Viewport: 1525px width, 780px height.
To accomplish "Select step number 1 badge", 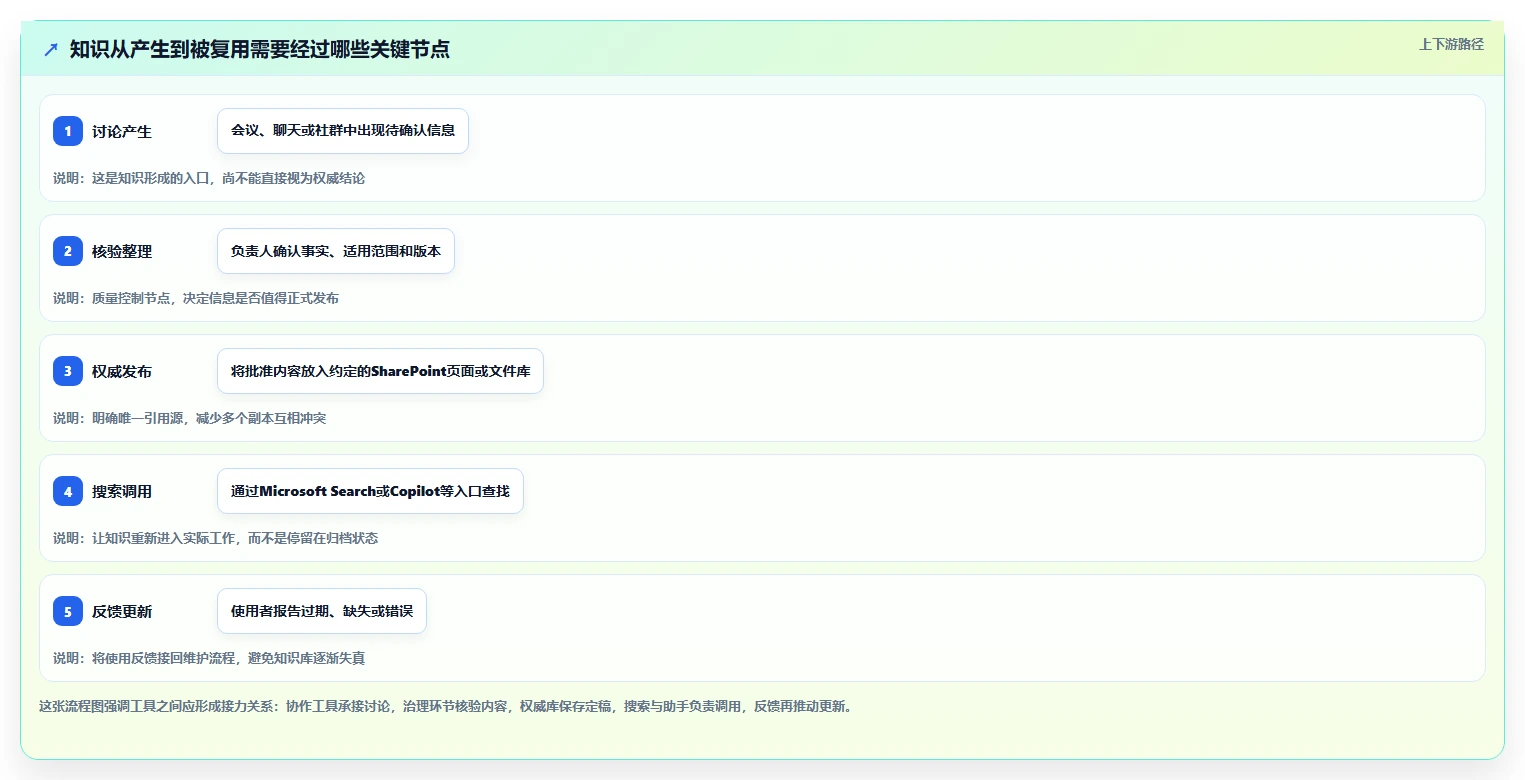I will click(68, 131).
